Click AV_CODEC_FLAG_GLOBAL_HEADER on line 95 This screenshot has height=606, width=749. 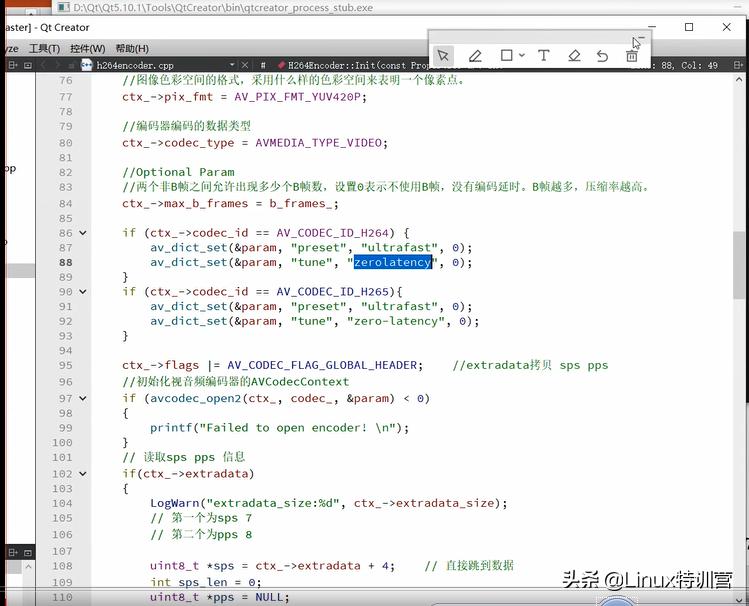(322, 365)
